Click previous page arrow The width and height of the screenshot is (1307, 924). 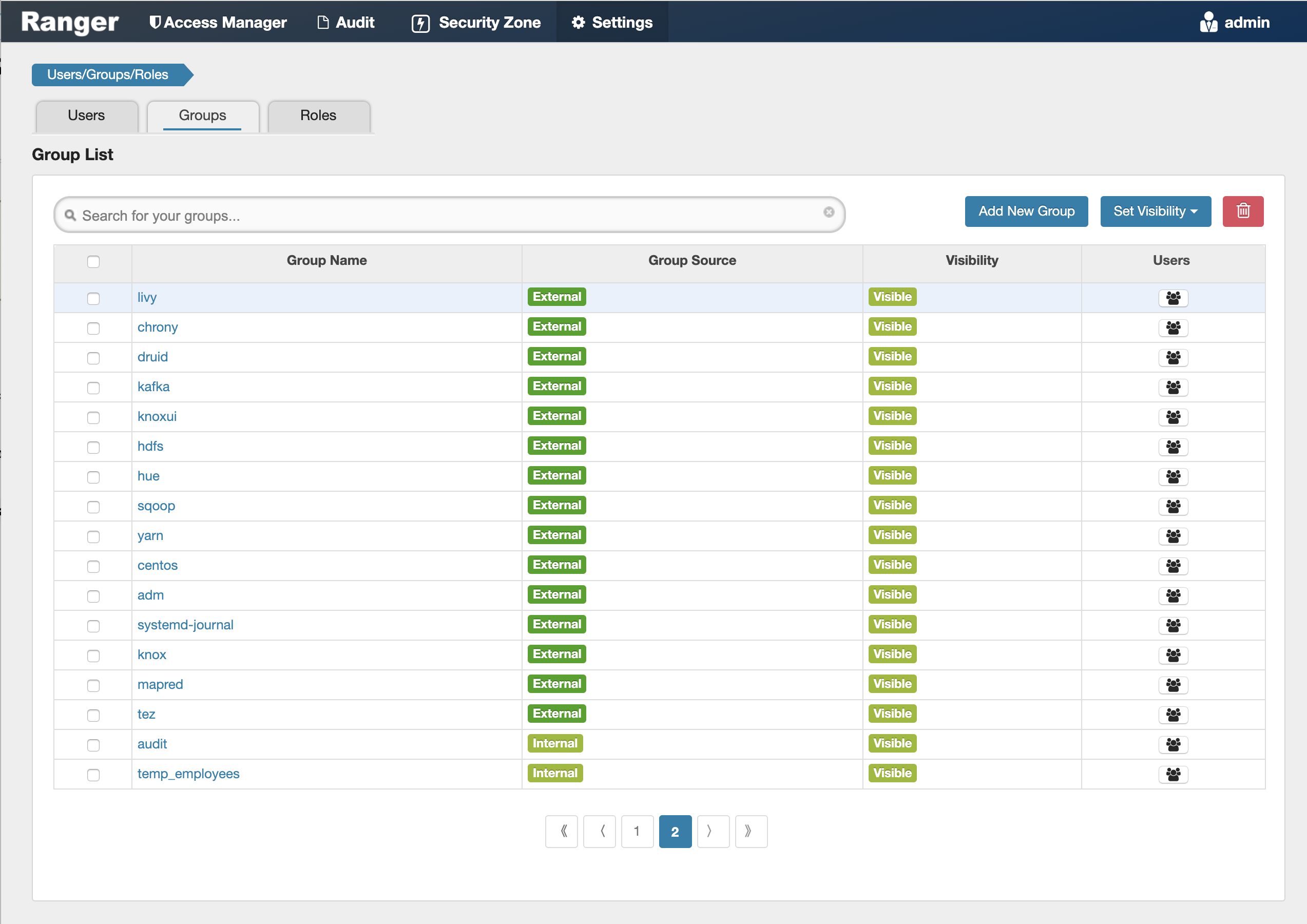click(600, 831)
